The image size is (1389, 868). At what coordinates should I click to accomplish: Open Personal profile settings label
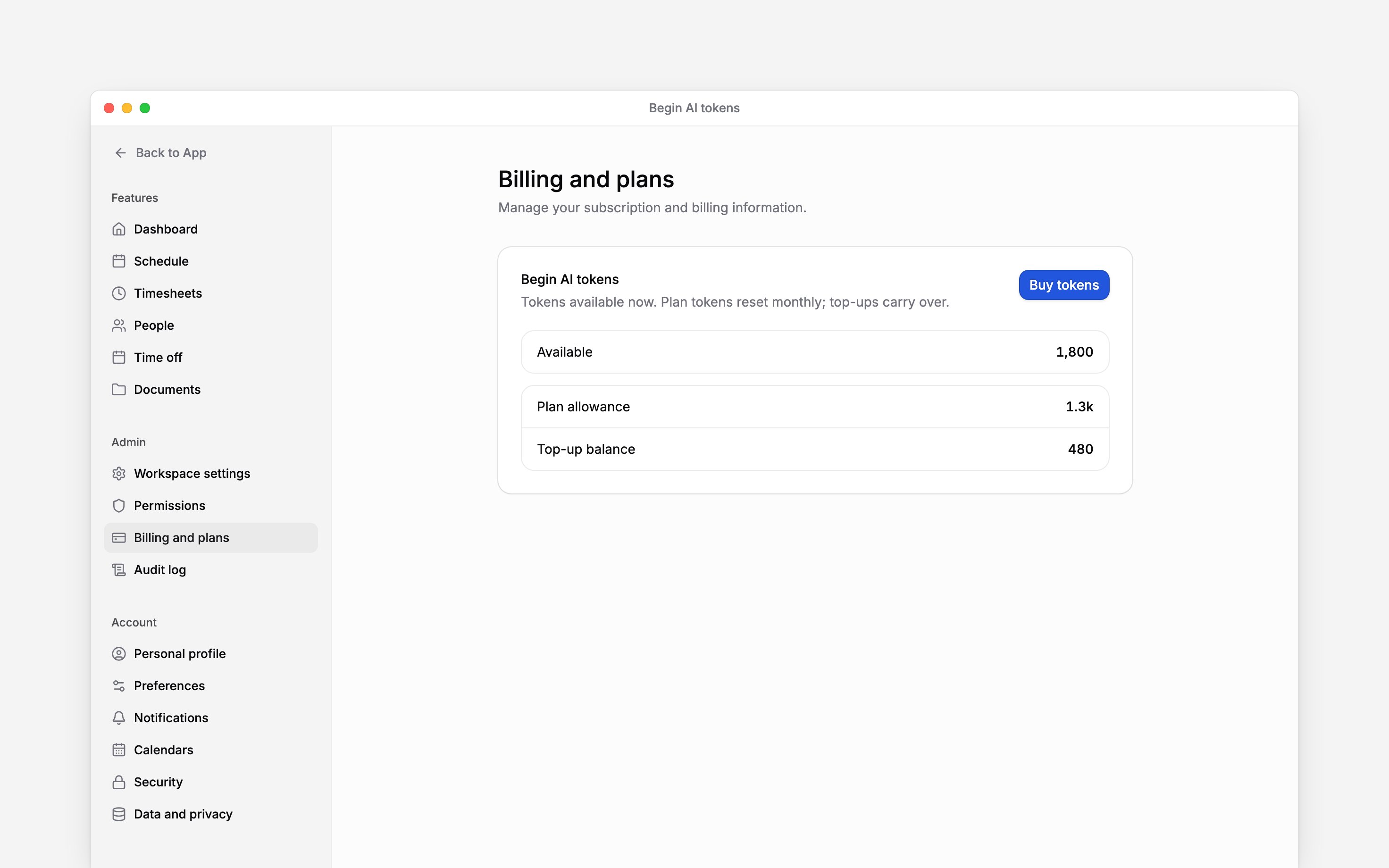coord(180,654)
